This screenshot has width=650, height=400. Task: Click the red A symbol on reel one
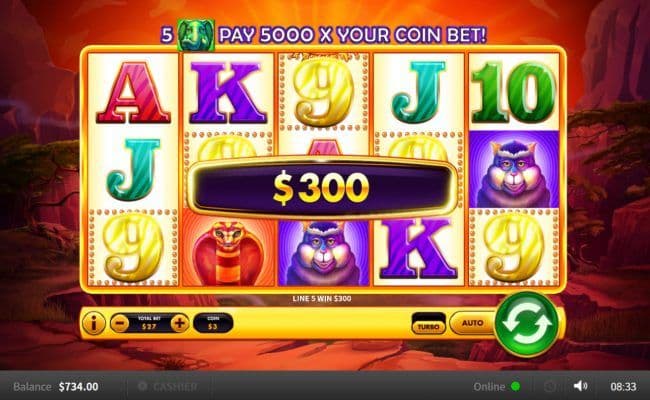click(x=133, y=92)
